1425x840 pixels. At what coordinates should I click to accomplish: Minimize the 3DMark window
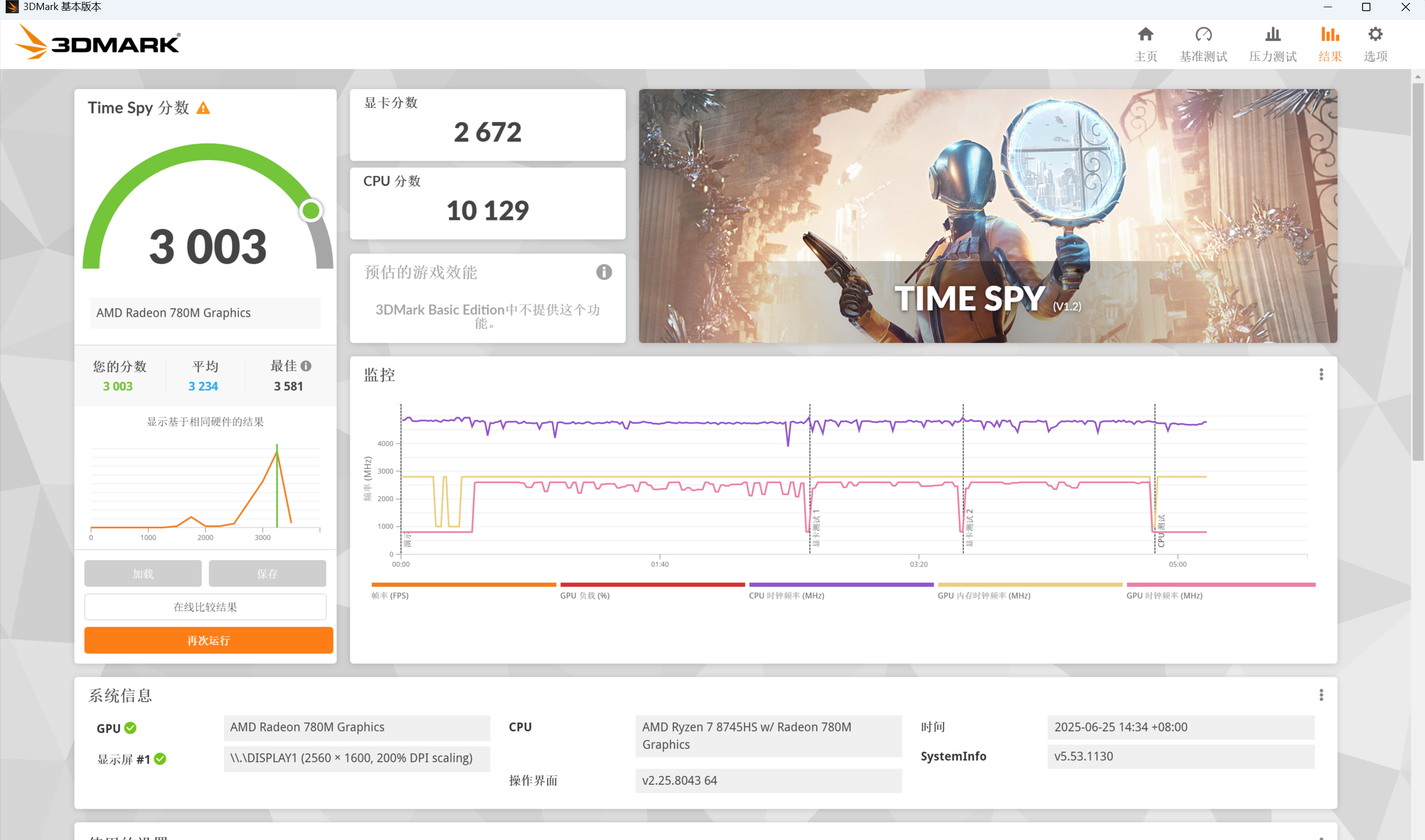1328,7
